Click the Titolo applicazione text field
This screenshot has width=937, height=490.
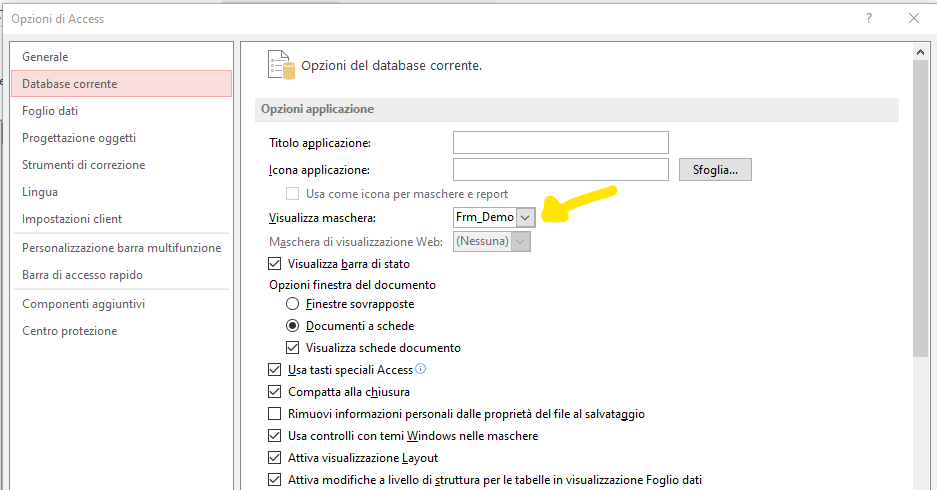click(561, 142)
